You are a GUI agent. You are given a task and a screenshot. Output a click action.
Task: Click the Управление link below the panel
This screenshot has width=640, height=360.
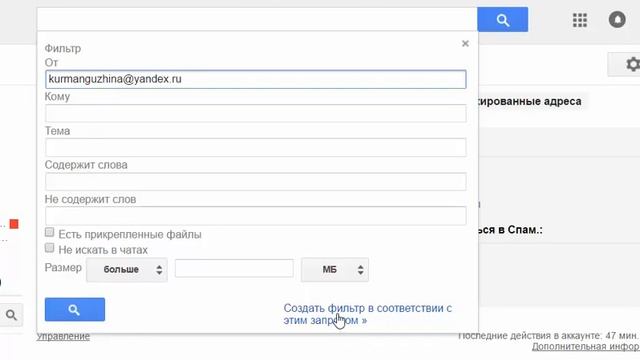pyautogui.click(x=63, y=336)
